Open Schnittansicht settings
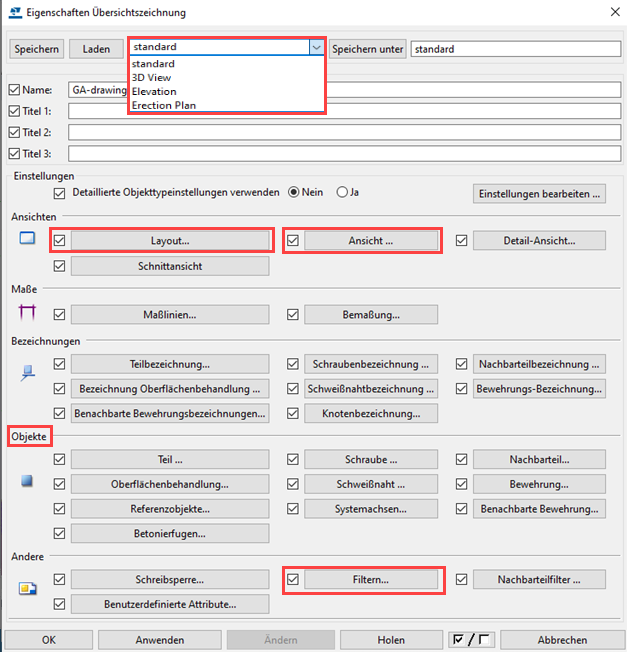627x652 pixels. coord(170,266)
